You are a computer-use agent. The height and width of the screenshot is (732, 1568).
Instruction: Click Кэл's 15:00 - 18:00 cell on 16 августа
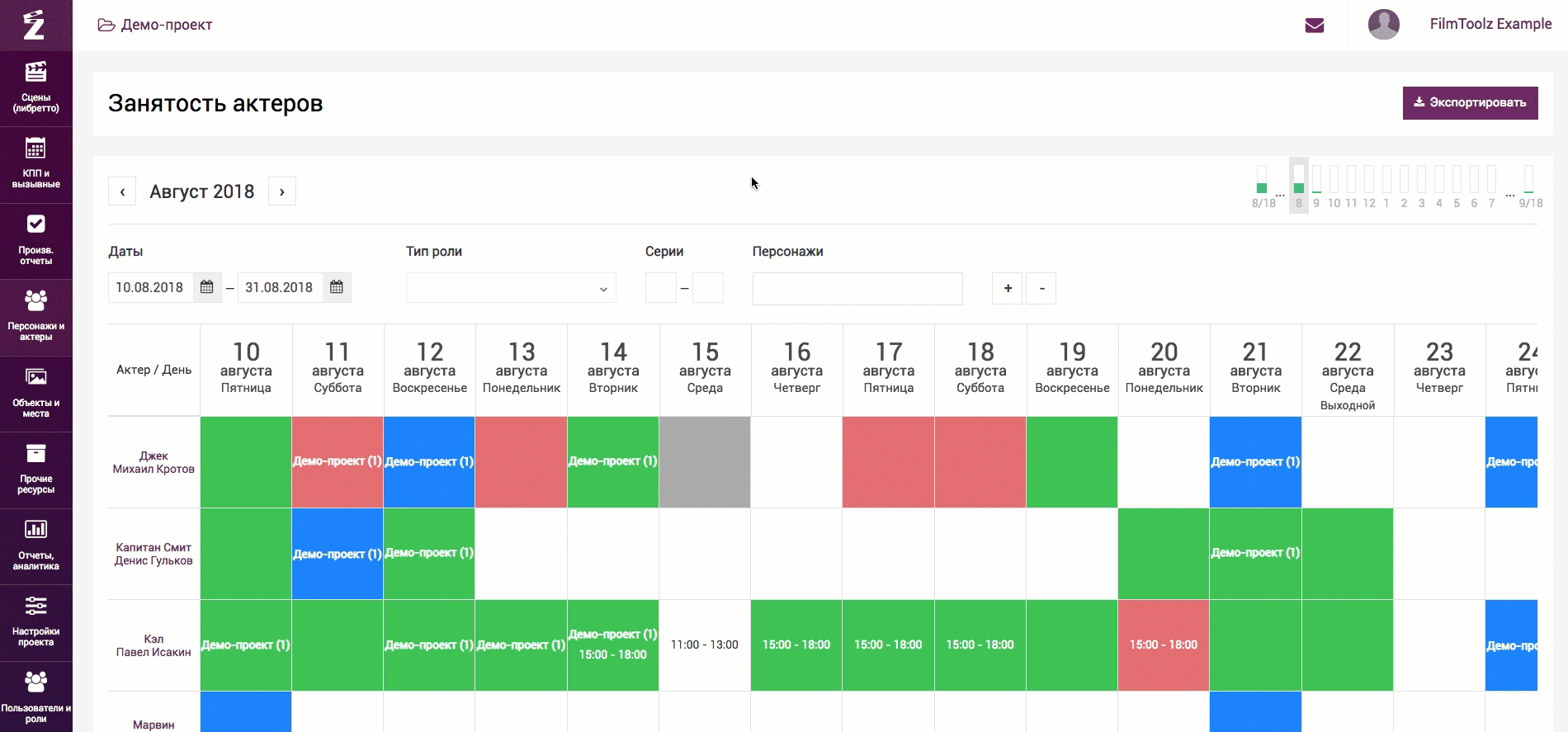click(796, 645)
